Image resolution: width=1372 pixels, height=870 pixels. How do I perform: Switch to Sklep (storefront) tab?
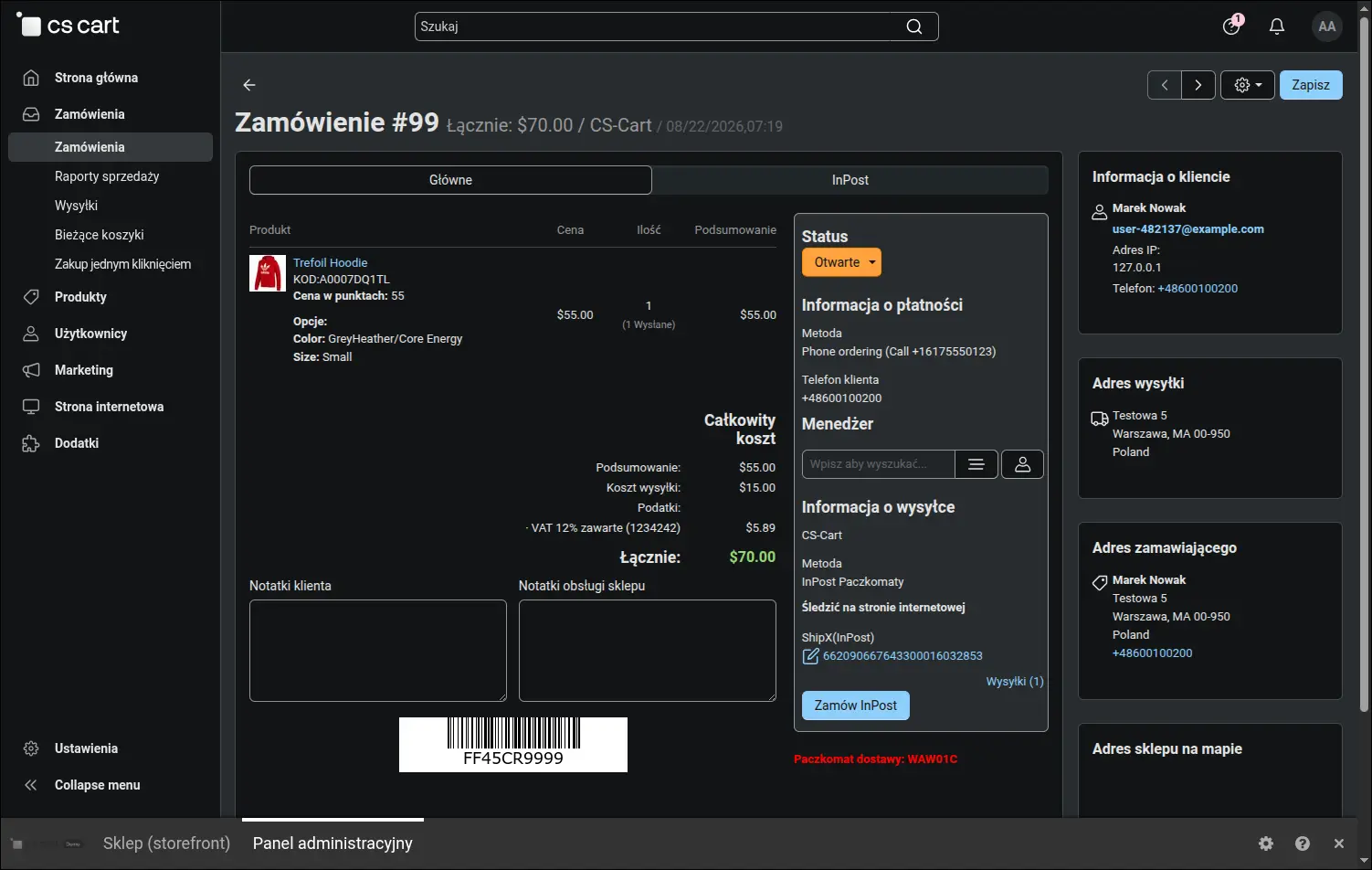click(166, 843)
